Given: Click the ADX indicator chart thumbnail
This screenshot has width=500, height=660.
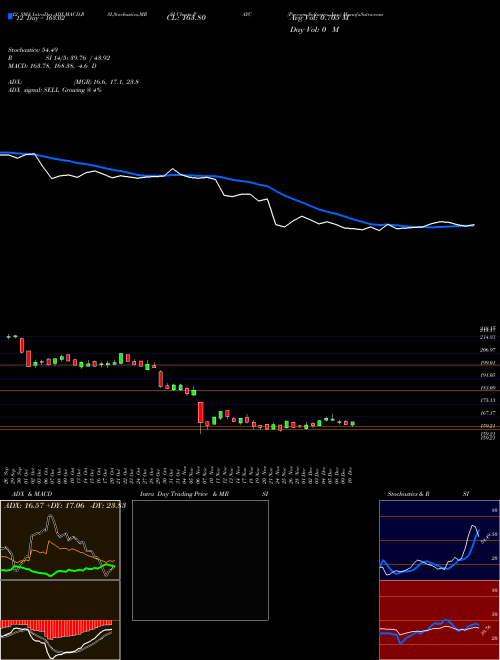Looking at the screenshot, I should (x=60, y=540).
